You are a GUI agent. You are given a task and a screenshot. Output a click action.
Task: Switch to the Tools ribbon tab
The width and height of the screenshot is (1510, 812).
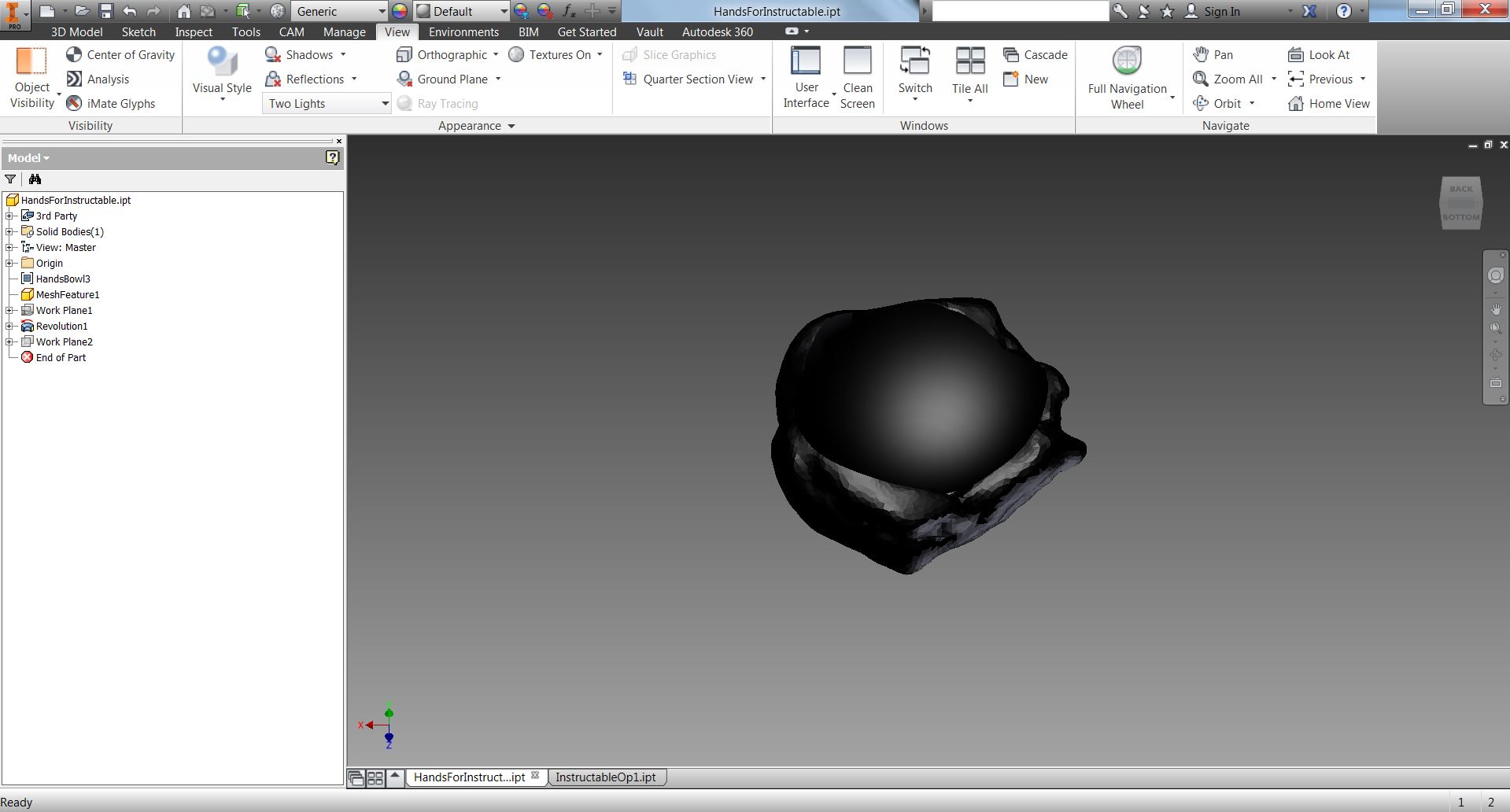pyautogui.click(x=246, y=31)
